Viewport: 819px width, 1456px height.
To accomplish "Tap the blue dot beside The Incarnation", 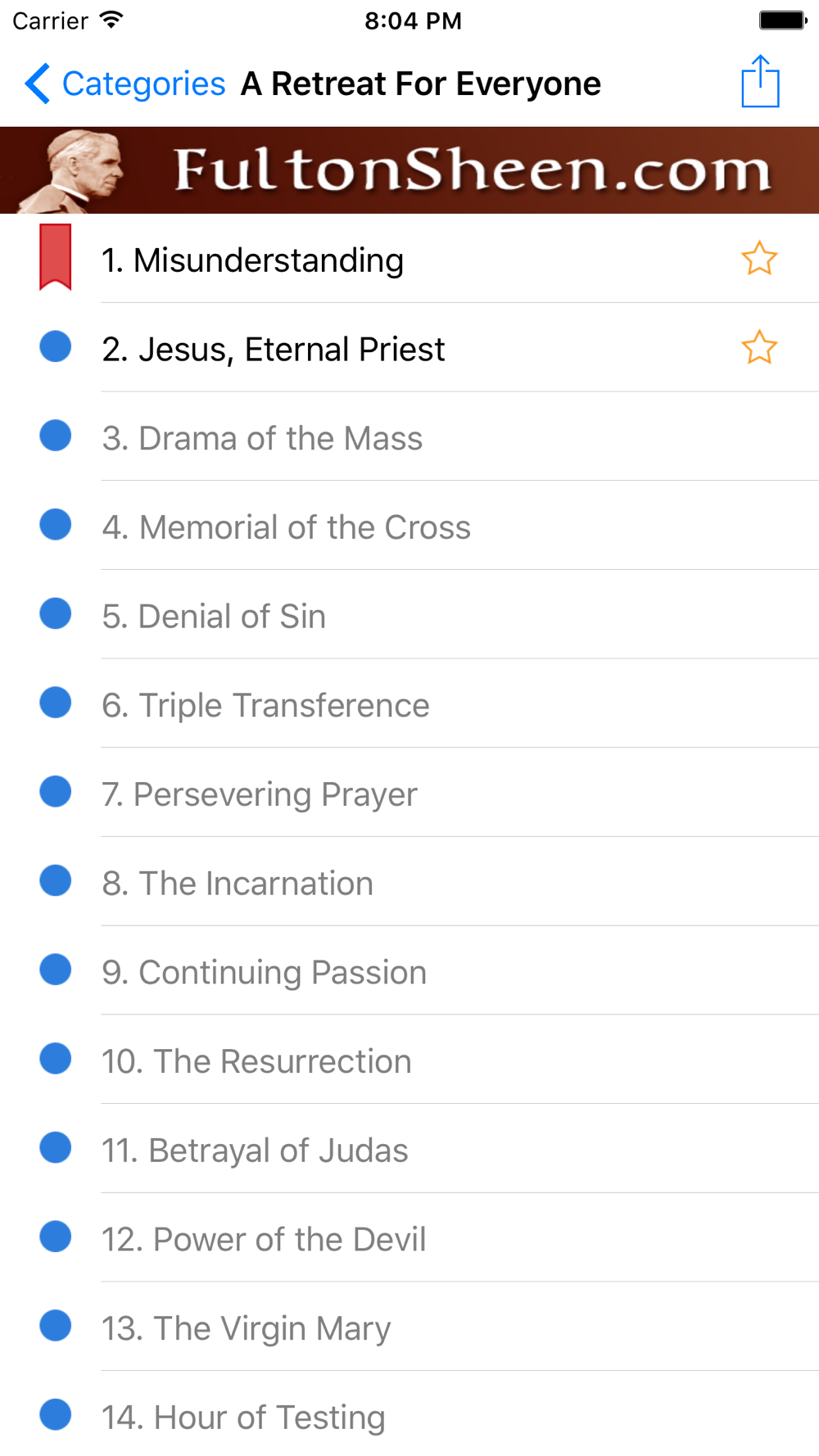I will click(x=56, y=881).
